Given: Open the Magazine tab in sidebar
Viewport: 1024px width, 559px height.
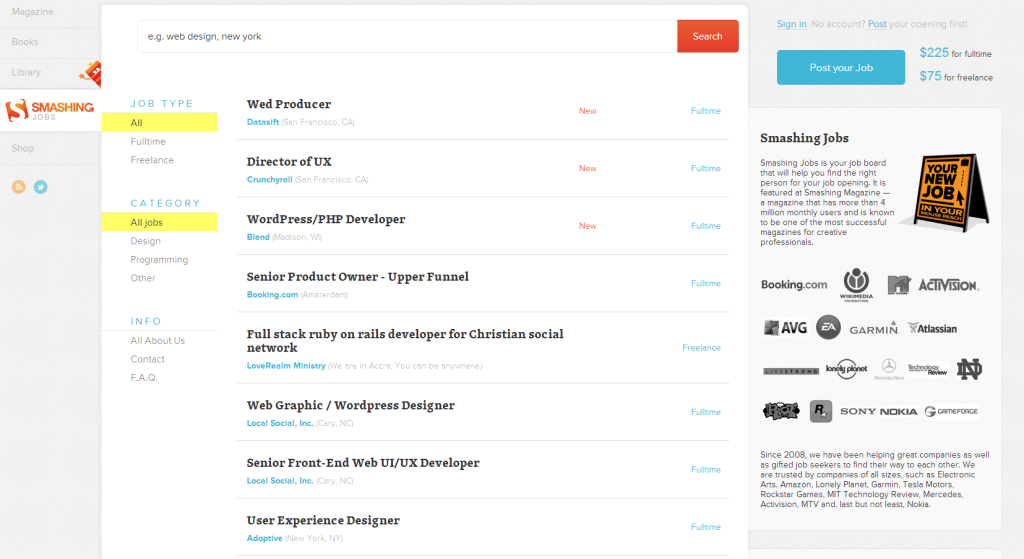Looking at the screenshot, I should point(33,11).
